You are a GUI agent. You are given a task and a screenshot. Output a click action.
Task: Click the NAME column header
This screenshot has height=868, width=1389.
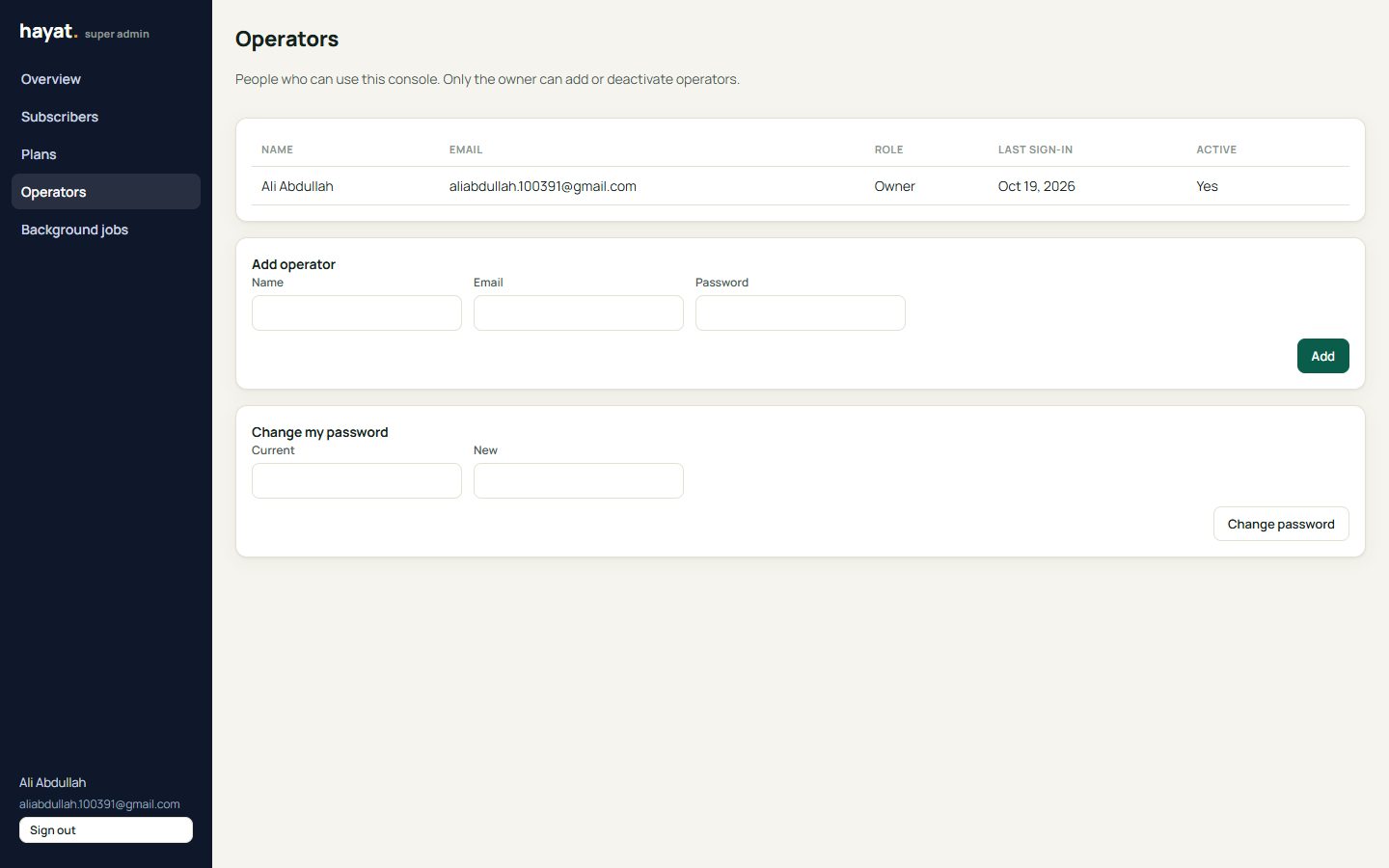(x=277, y=149)
